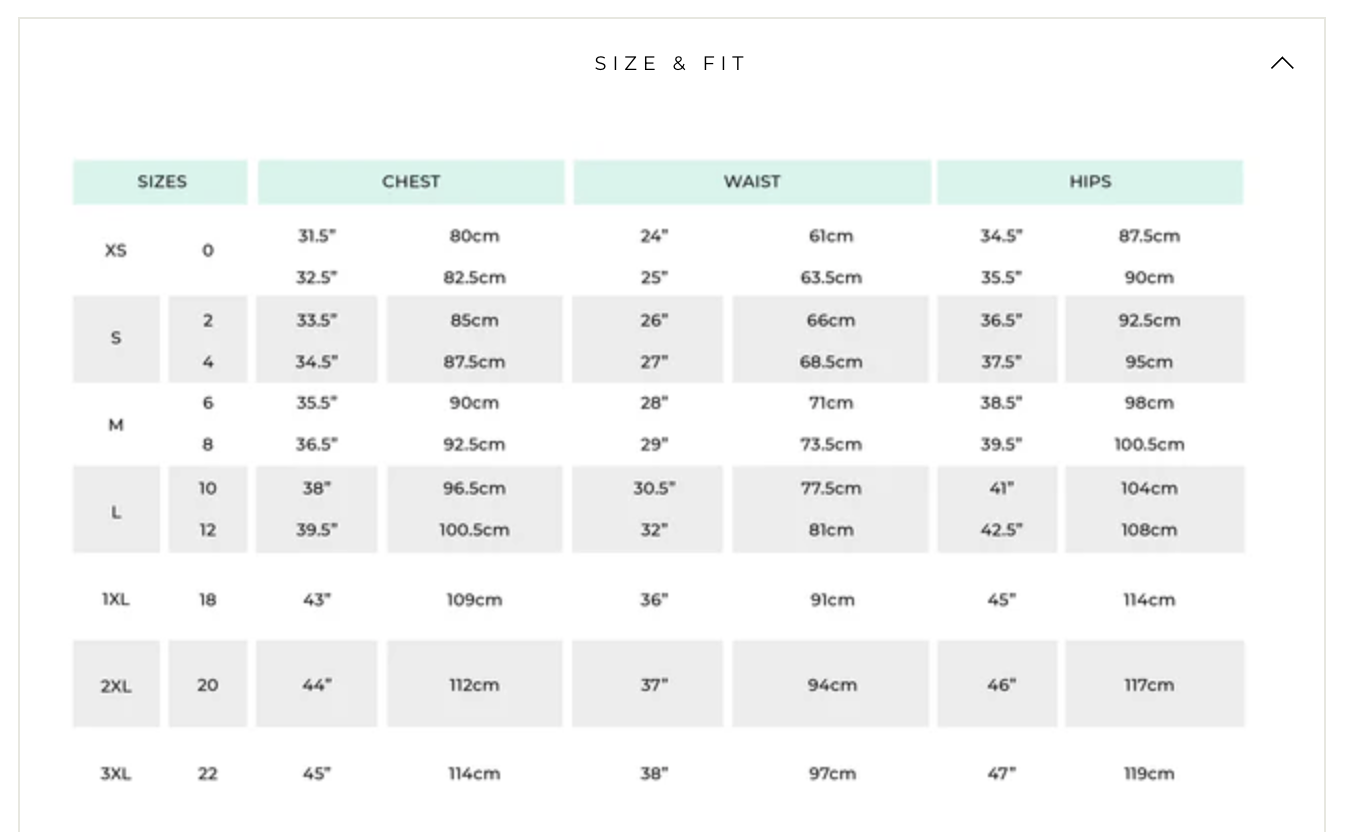Click the S size row label

click(116, 338)
